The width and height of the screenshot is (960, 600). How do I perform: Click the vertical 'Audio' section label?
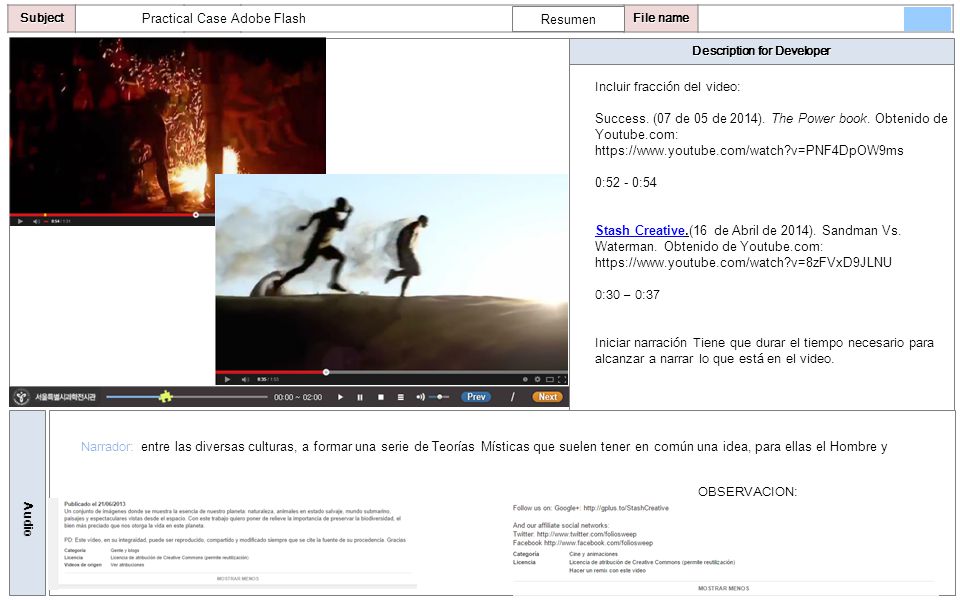tap(28, 519)
